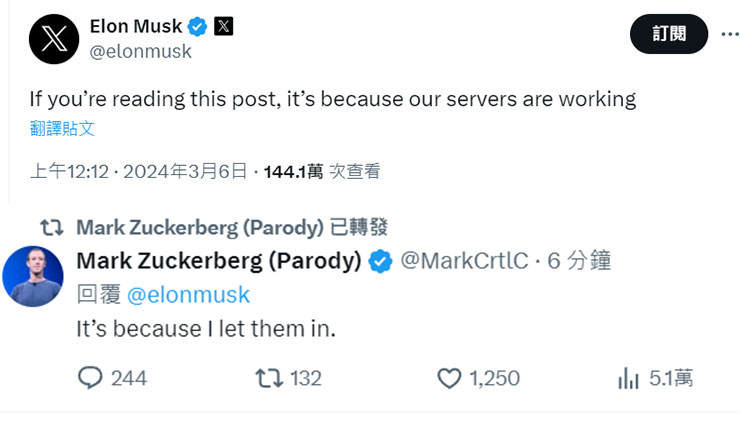Click the retweet icon beside 已轉發 label

(51, 227)
